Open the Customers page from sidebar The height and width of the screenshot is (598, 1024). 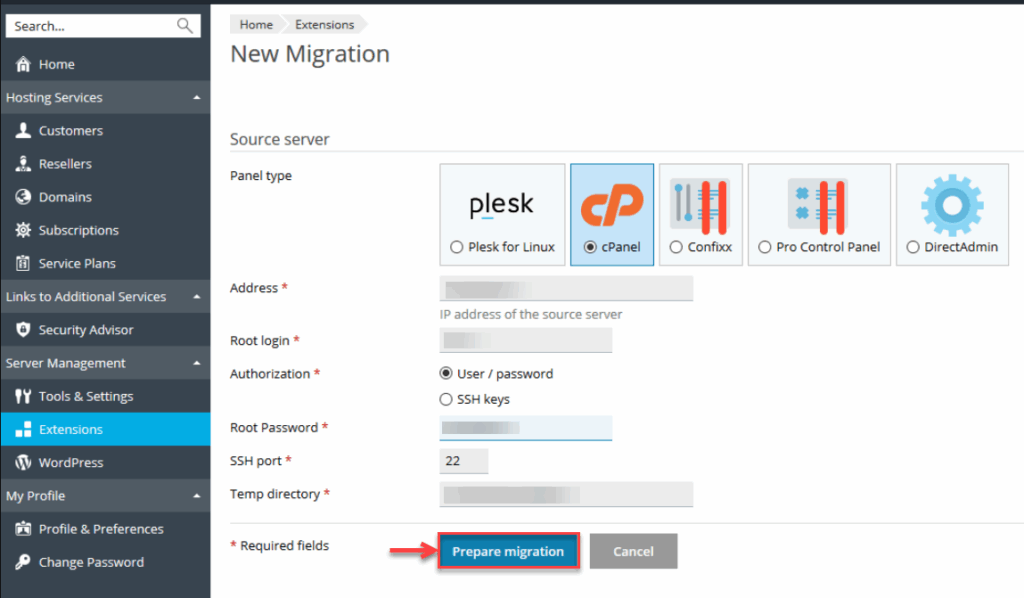(x=70, y=130)
